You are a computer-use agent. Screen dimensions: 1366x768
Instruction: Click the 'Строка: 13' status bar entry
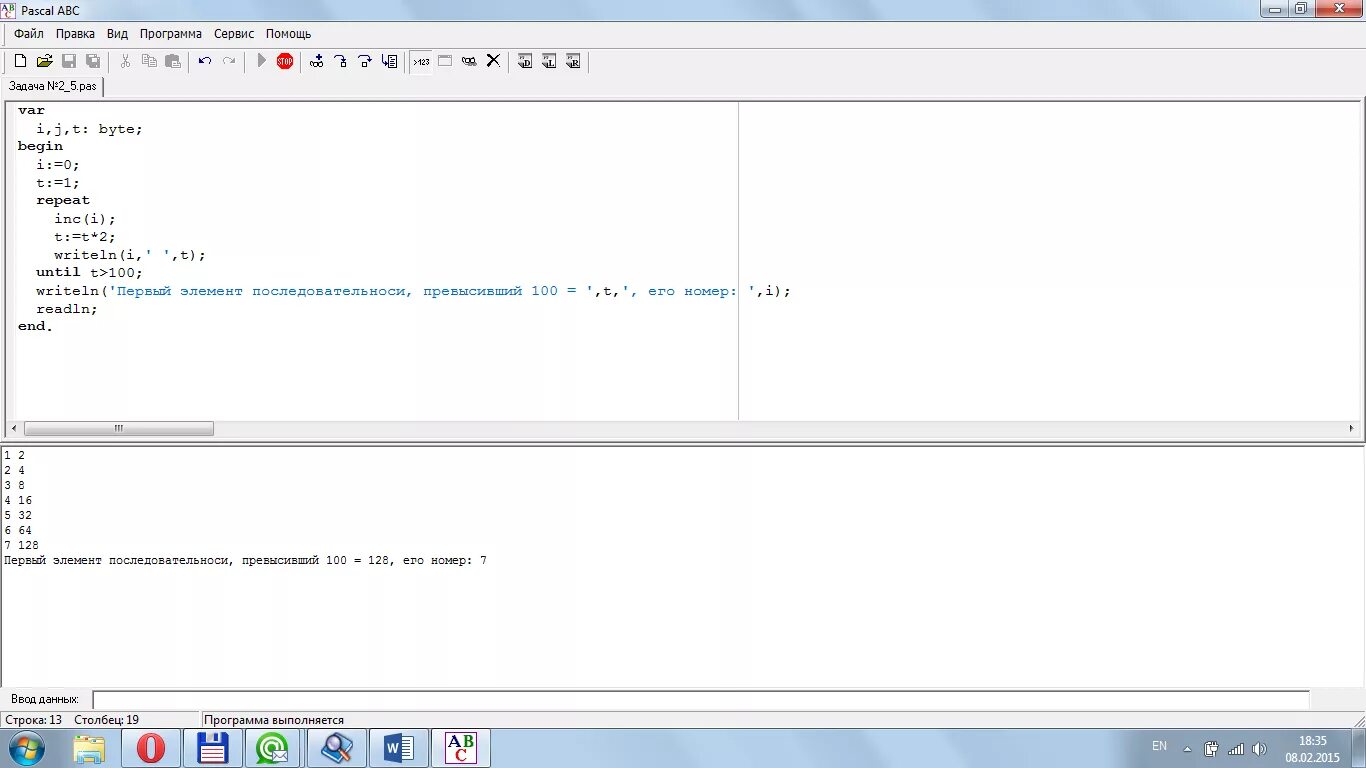tap(34, 720)
